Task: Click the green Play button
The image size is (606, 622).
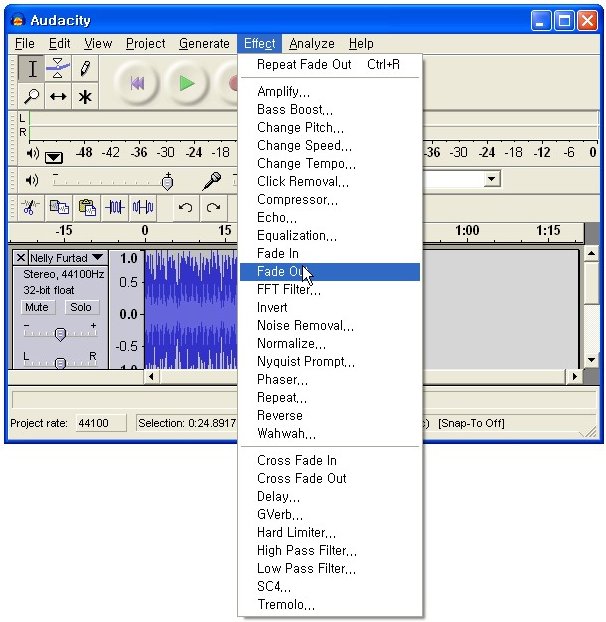Action: click(186, 83)
